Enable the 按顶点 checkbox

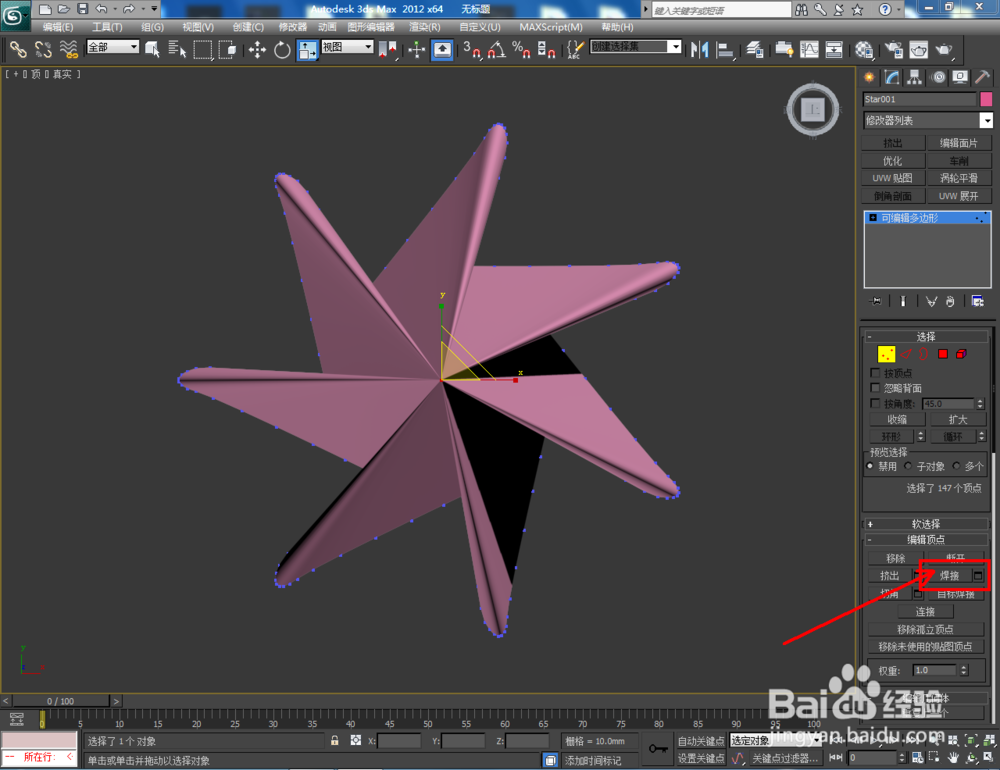click(875, 373)
